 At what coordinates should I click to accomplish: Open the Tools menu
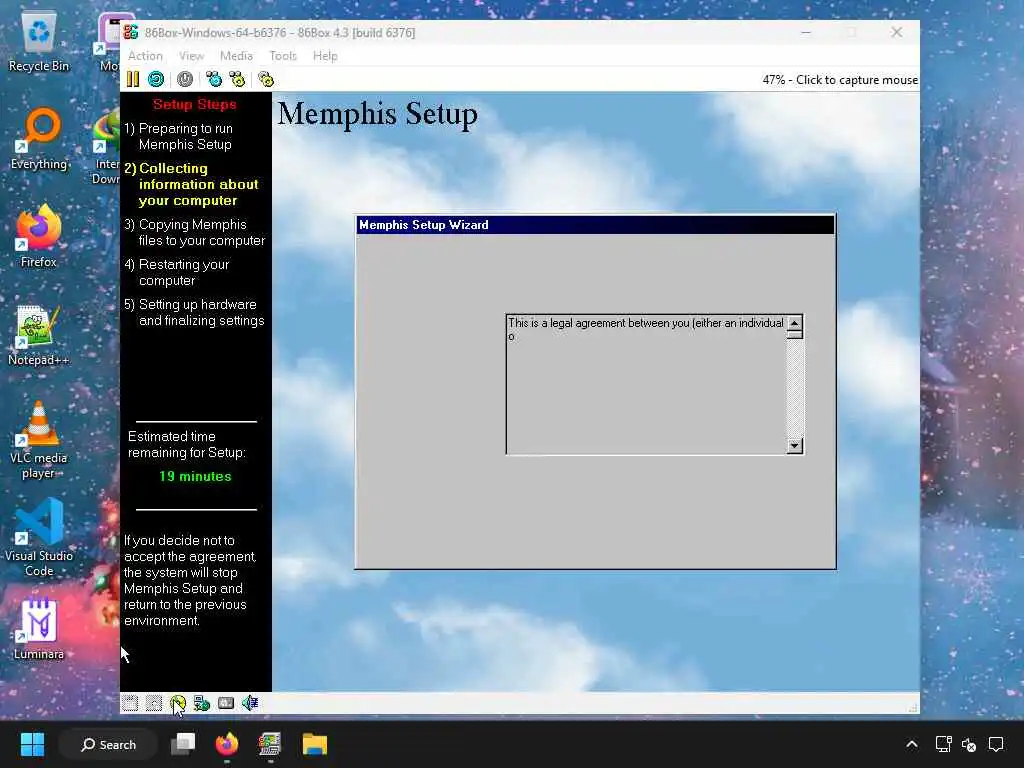[x=283, y=56]
